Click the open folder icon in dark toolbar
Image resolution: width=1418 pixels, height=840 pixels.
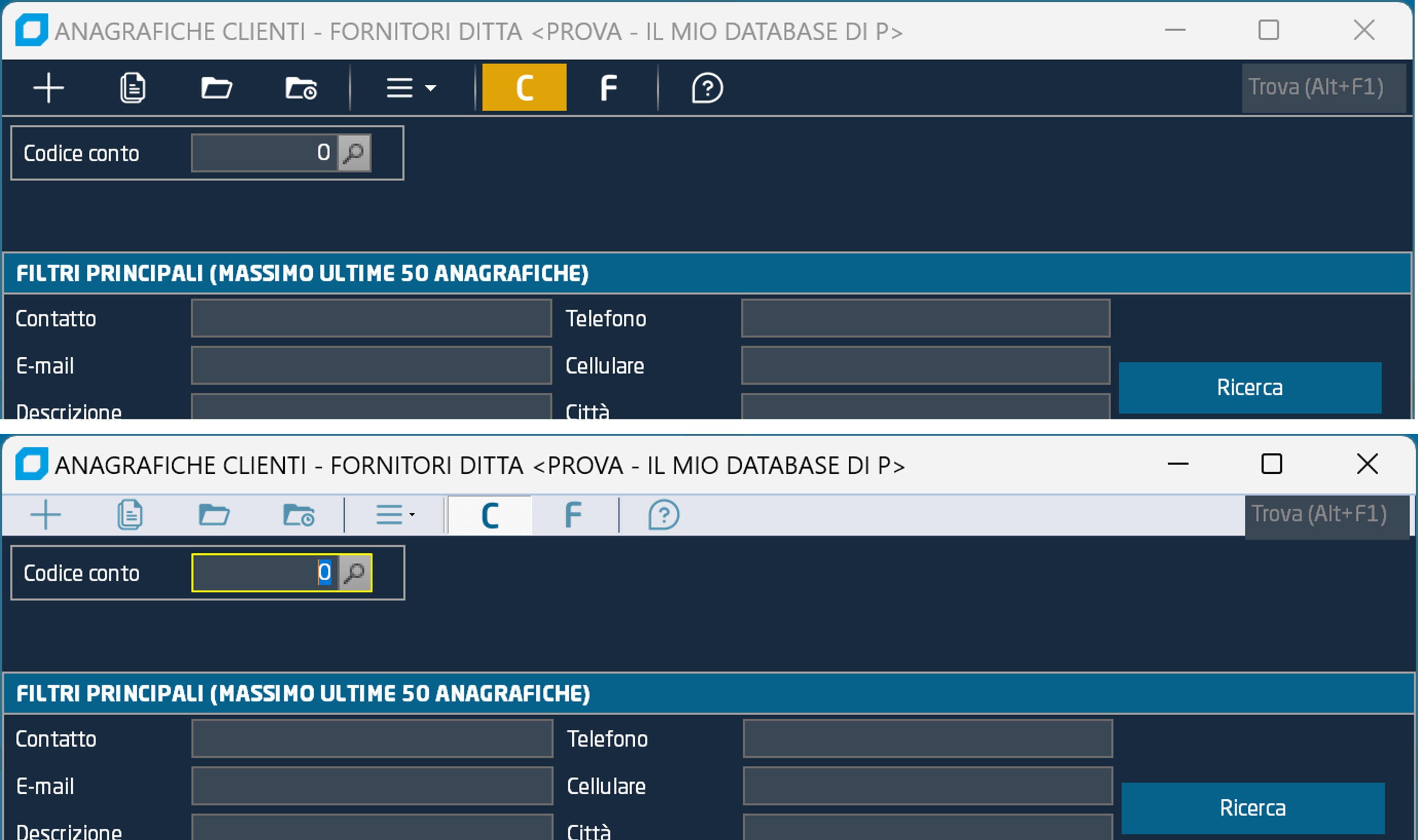pos(216,88)
